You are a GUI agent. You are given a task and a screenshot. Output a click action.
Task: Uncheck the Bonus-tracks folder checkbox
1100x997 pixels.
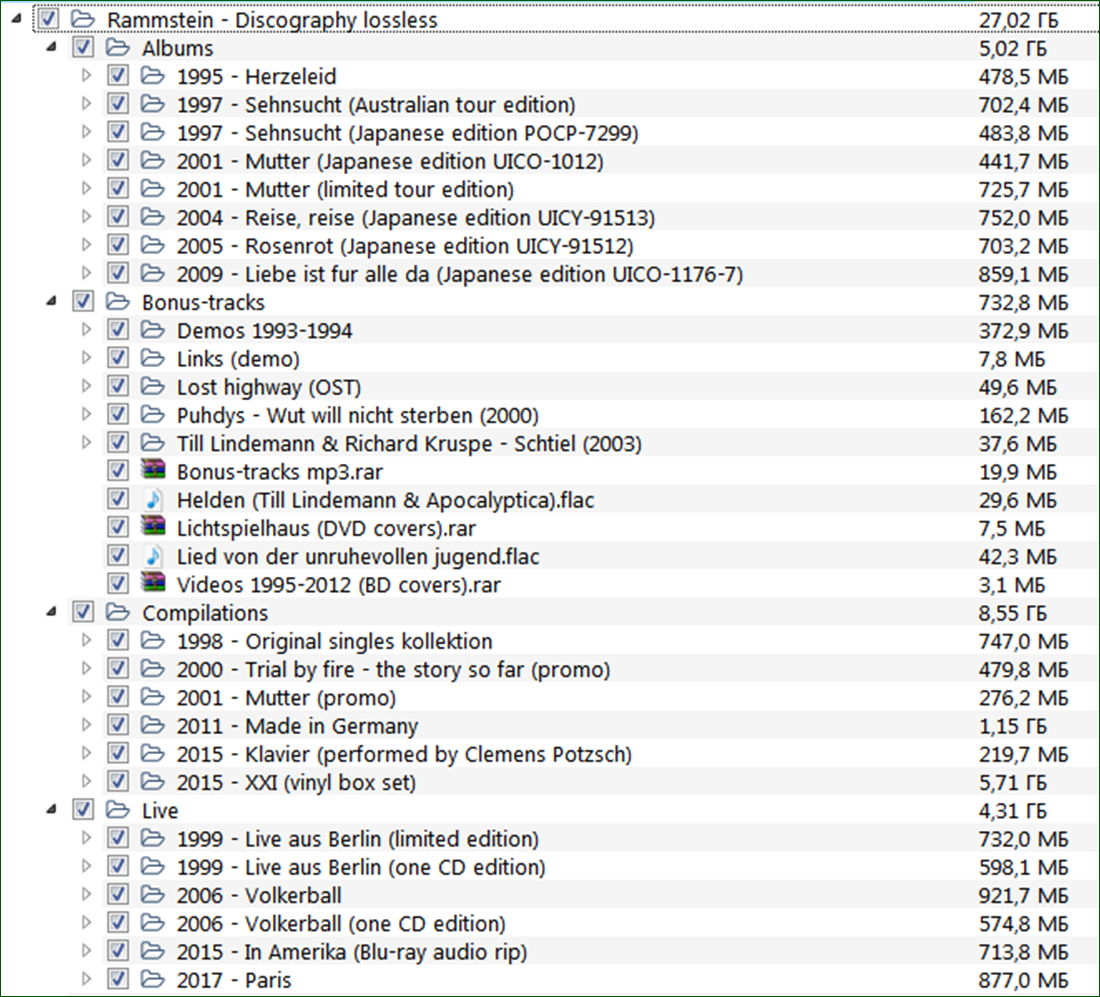pos(83,302)
